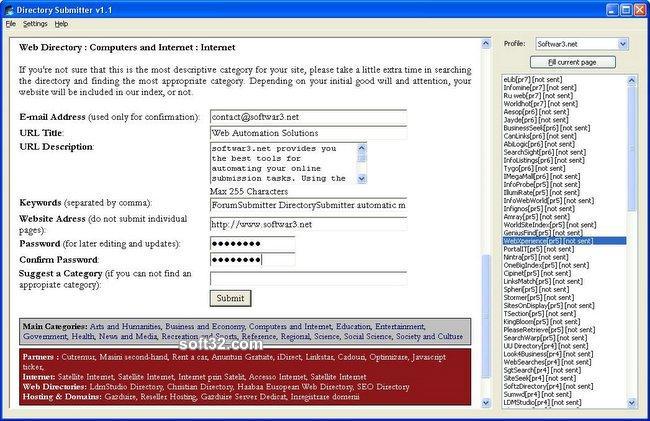Image resolution: width=650 pixels, height=421 pixels.
Task: Click directory list scroll up arrow
Action: tap(631, 80)
